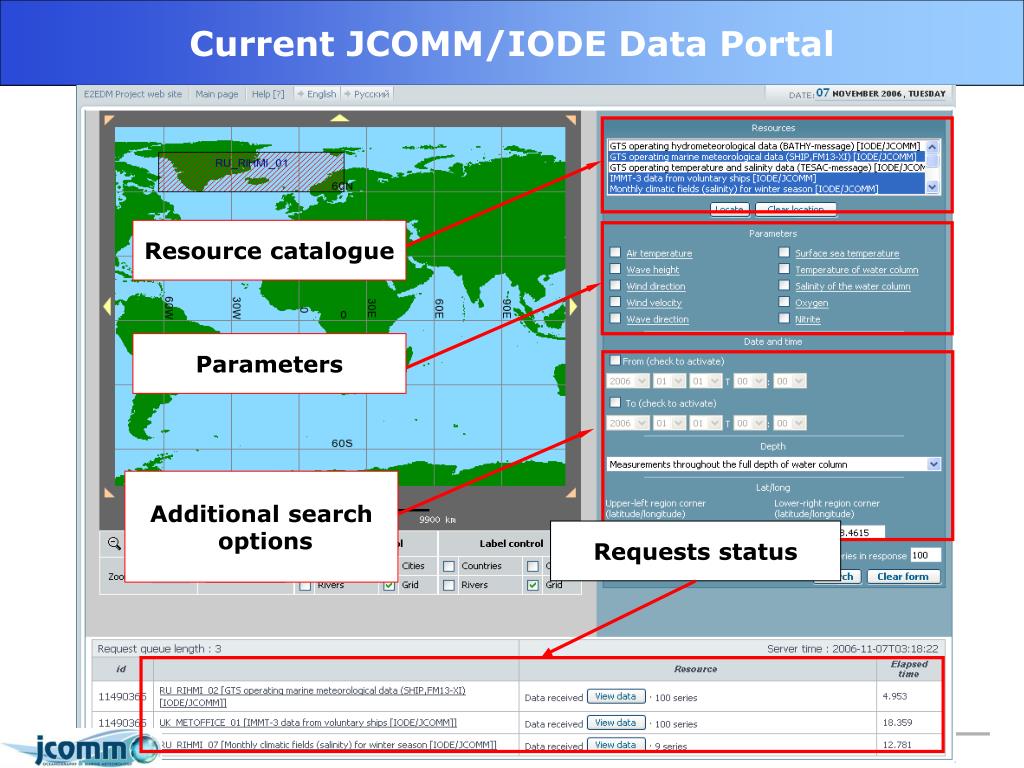Viewport: 1024px width, 768px height.
Task: Tick the Countries label checkbox
Action: click(449, 566)
